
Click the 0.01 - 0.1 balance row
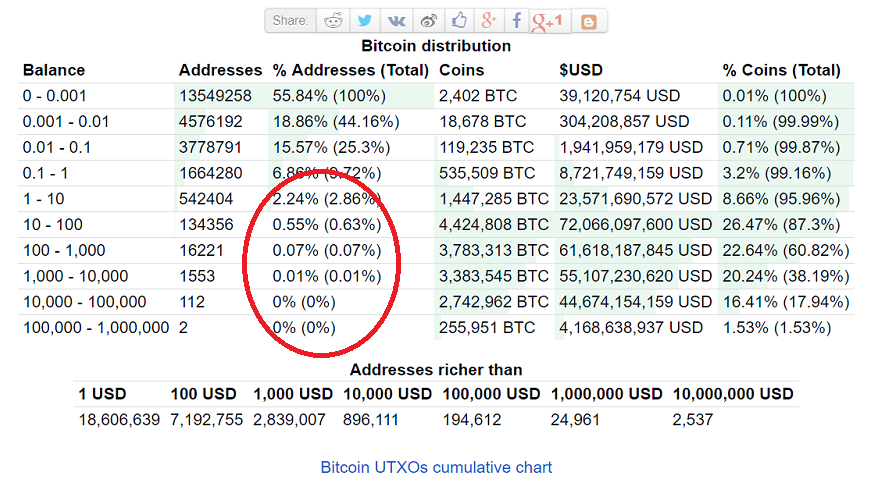57,147
